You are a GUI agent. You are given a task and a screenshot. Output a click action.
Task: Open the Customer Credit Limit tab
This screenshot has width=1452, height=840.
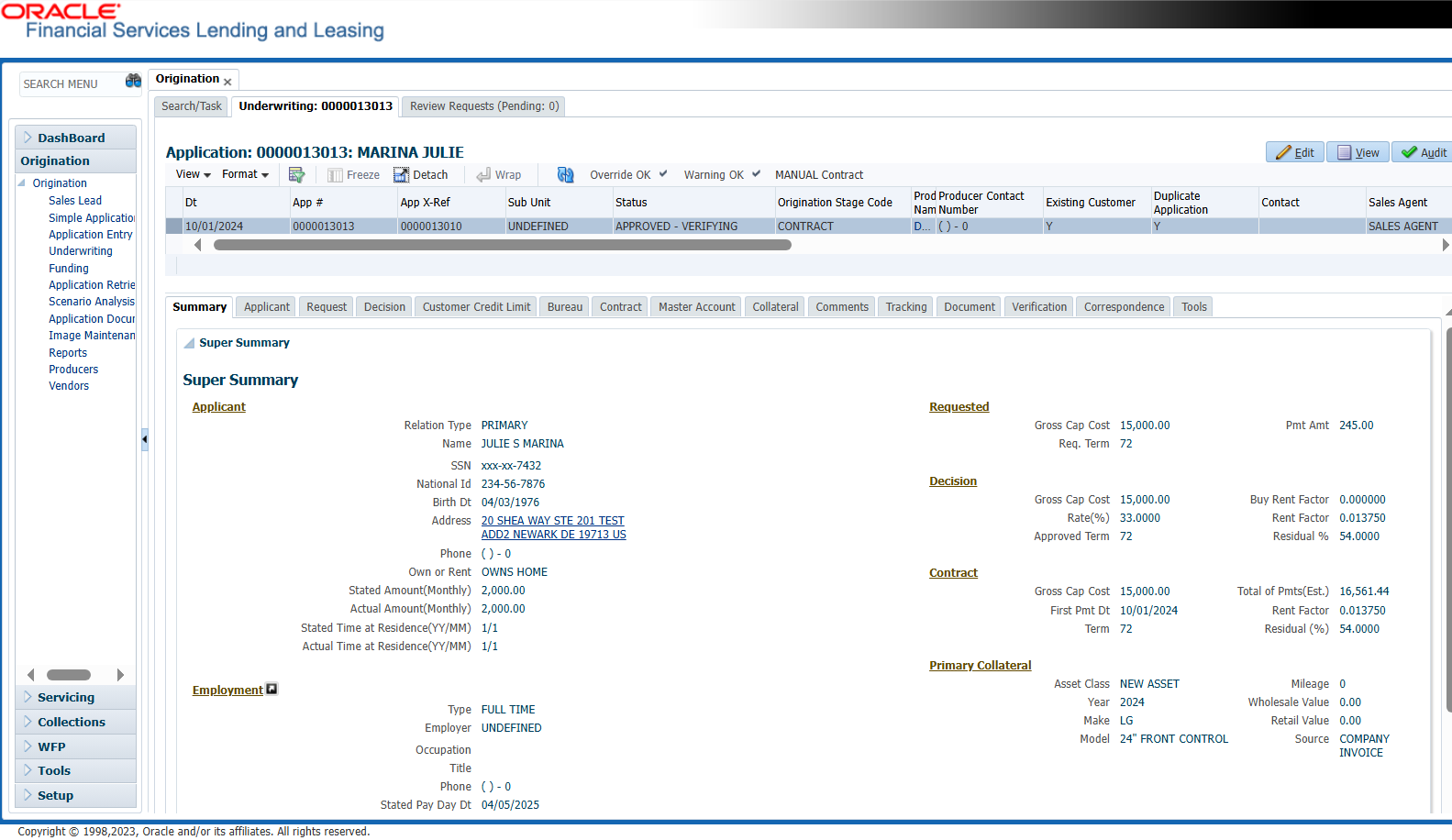(476, 307)
